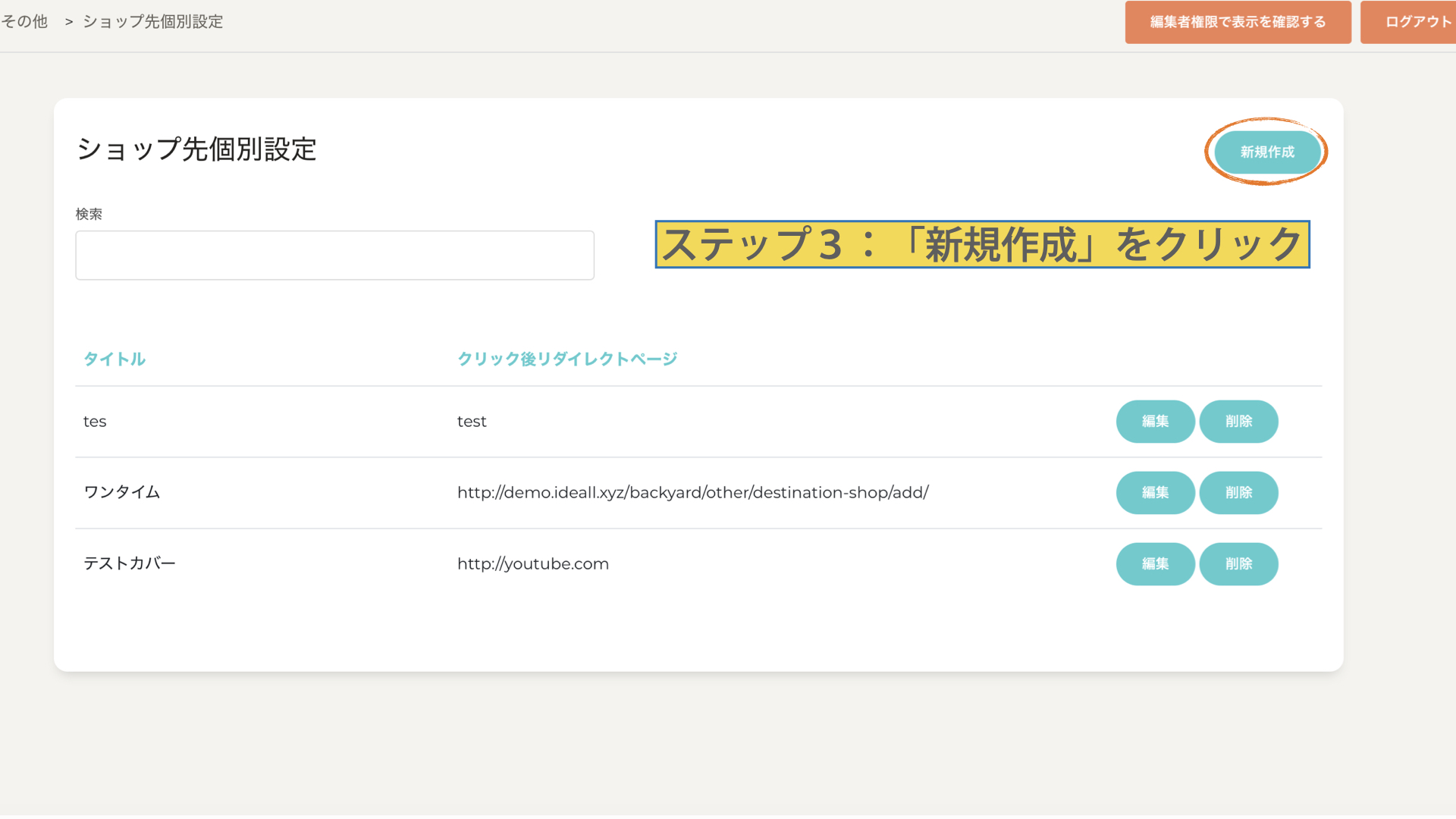Click the 新規作成 button
Image resolution: width=1456 pixels, height=819 pixels.
1266,152
